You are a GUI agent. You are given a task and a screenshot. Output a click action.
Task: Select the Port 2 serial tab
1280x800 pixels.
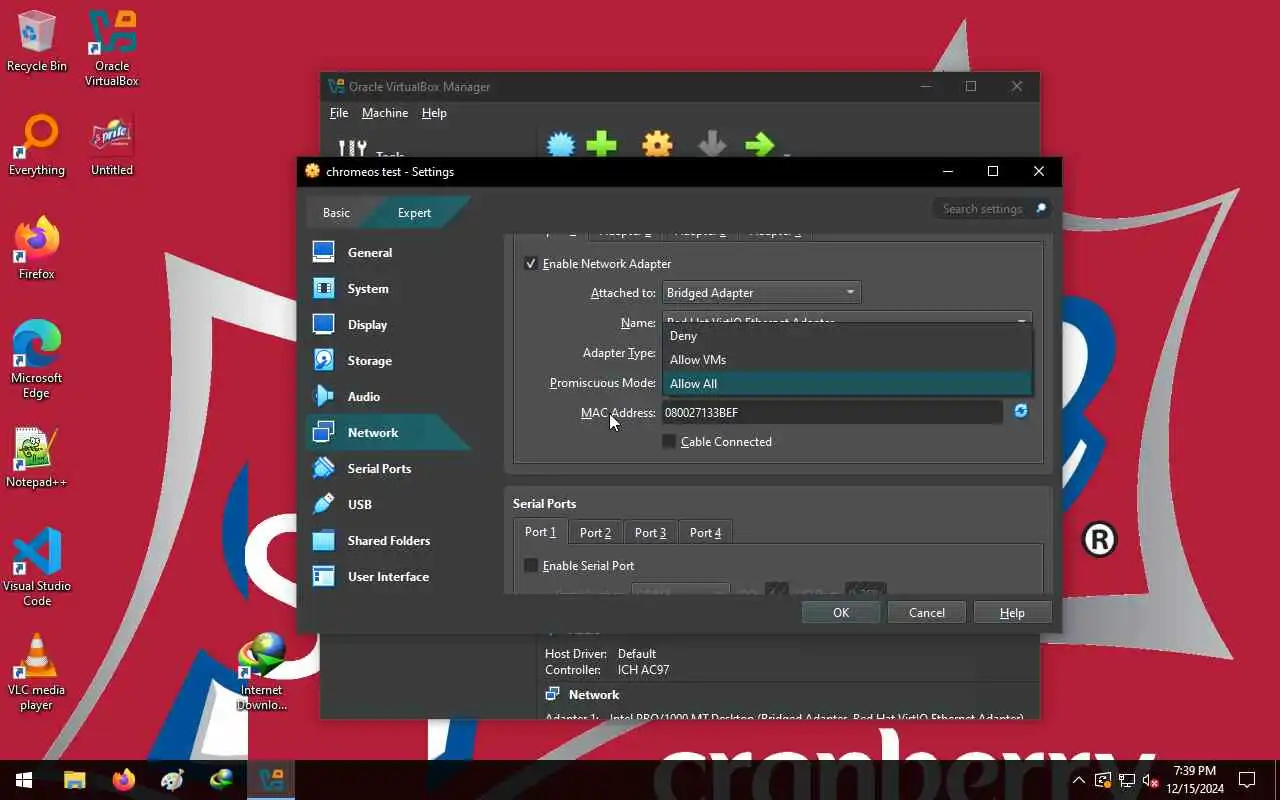click(595, 533)
